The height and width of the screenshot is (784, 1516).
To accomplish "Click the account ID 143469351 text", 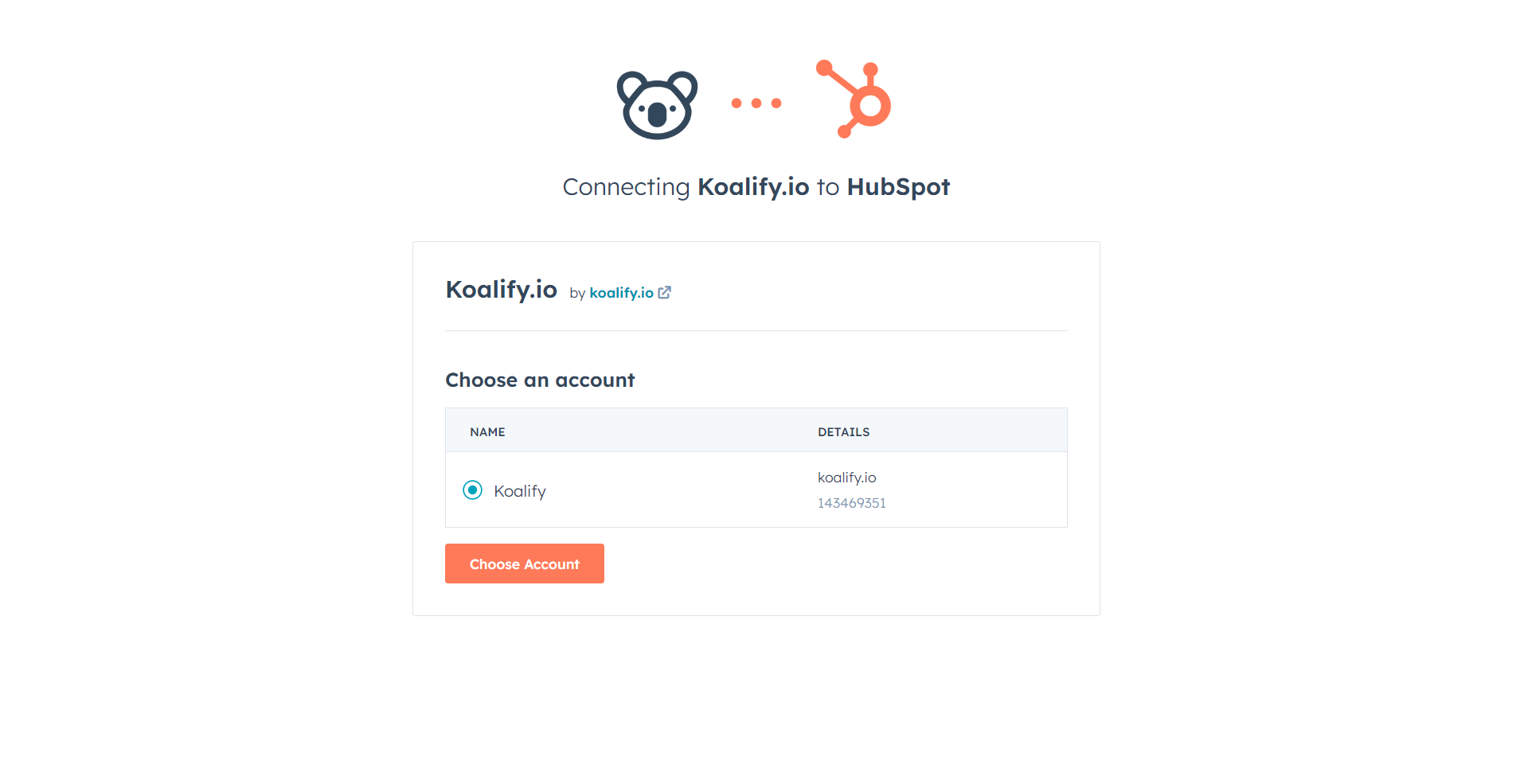I will click(x=850, y=502).
